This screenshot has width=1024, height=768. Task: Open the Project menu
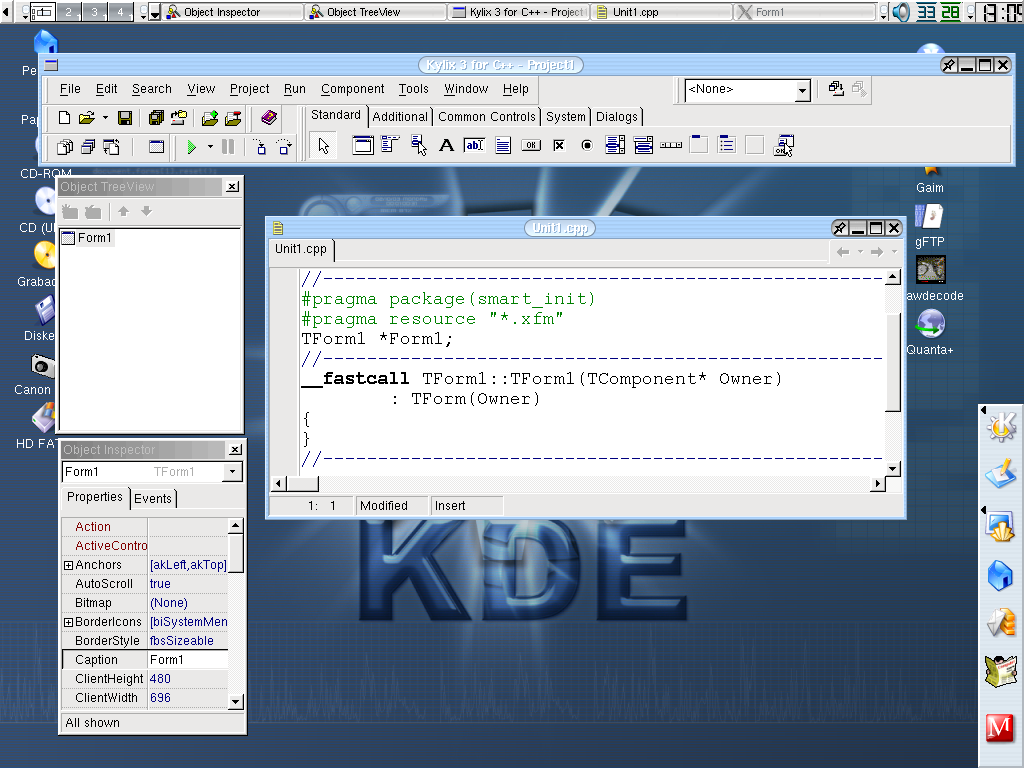click(x=249, y=89)
